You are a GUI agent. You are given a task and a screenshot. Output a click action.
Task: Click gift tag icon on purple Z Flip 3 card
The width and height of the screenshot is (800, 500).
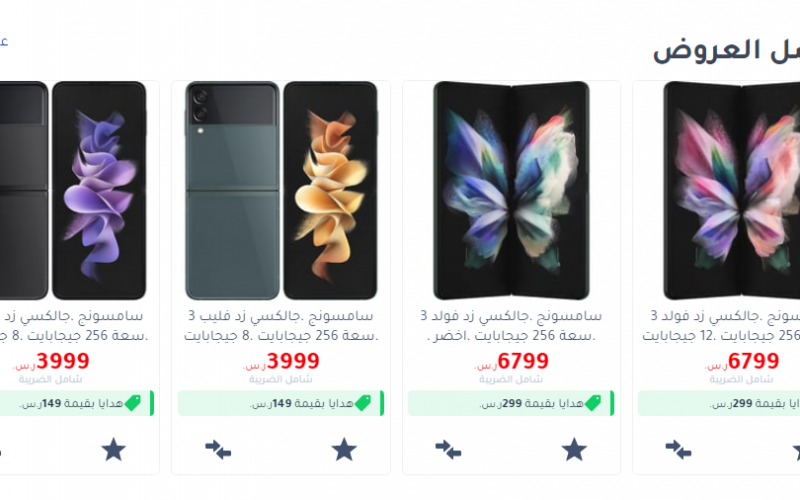click(132, 403)
